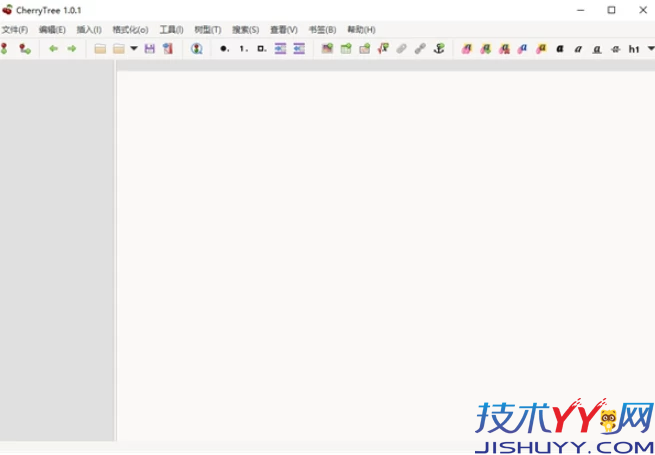
Task: Toggle bold text formatting
Action: (560, 49)
